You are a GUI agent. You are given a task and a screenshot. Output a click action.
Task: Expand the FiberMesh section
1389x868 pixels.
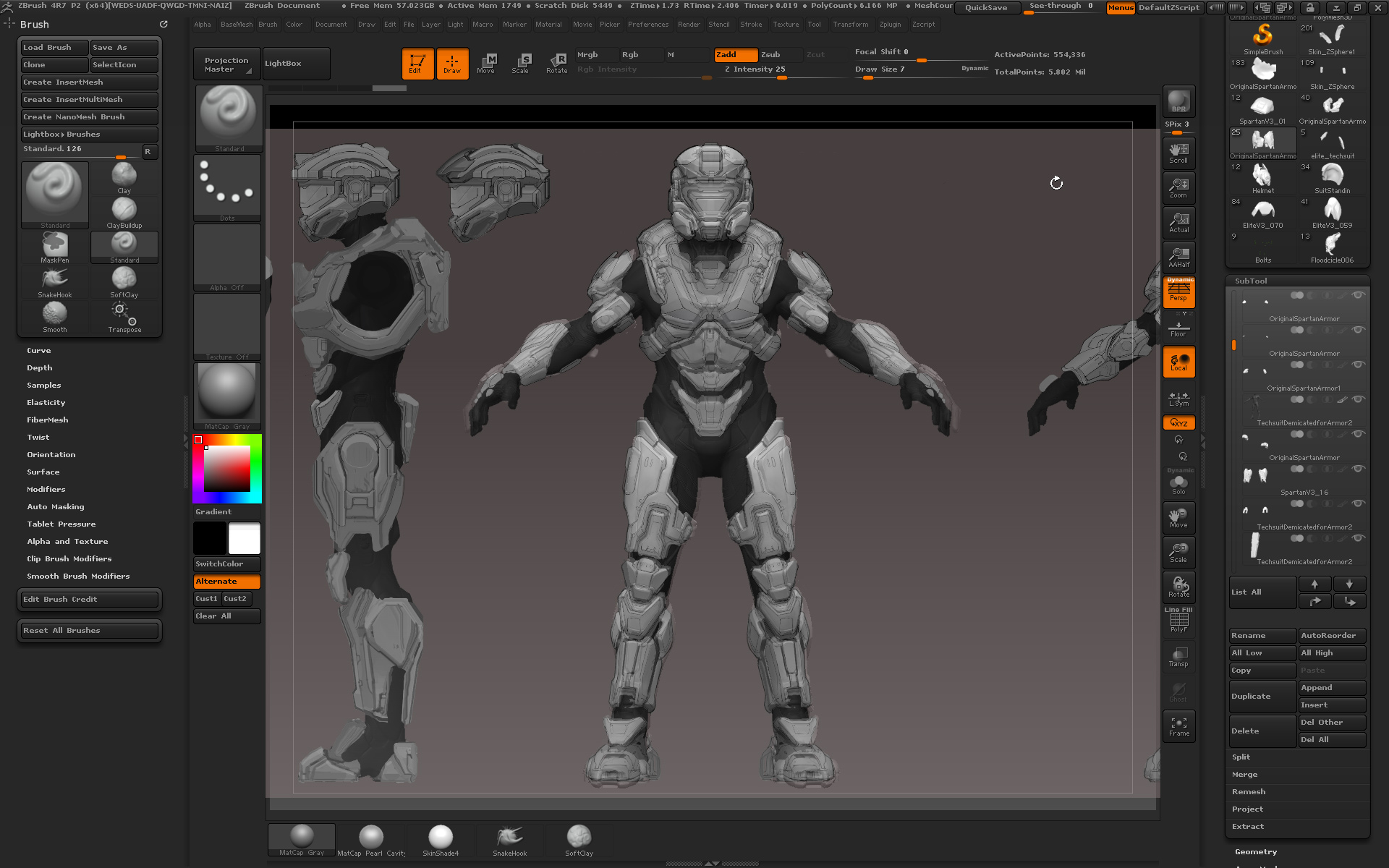[48, 420]
